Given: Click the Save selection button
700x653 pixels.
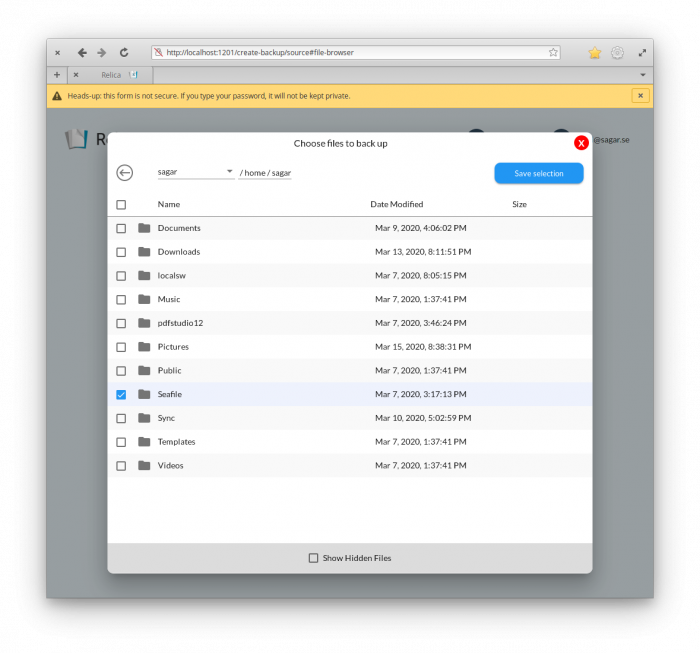Looking at the screenshot, I should [x=538, y=173].
